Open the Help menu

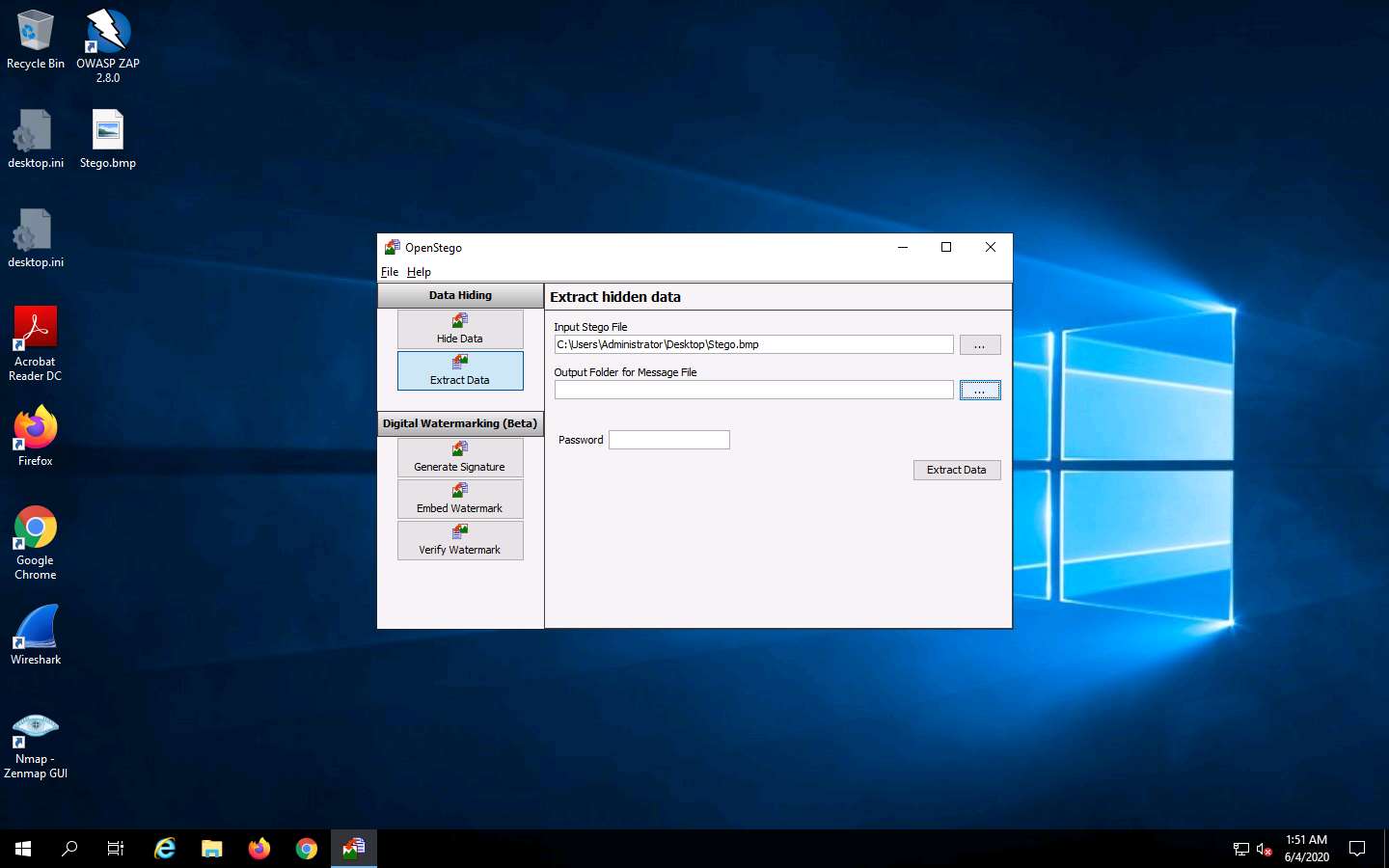coord(419,272)
